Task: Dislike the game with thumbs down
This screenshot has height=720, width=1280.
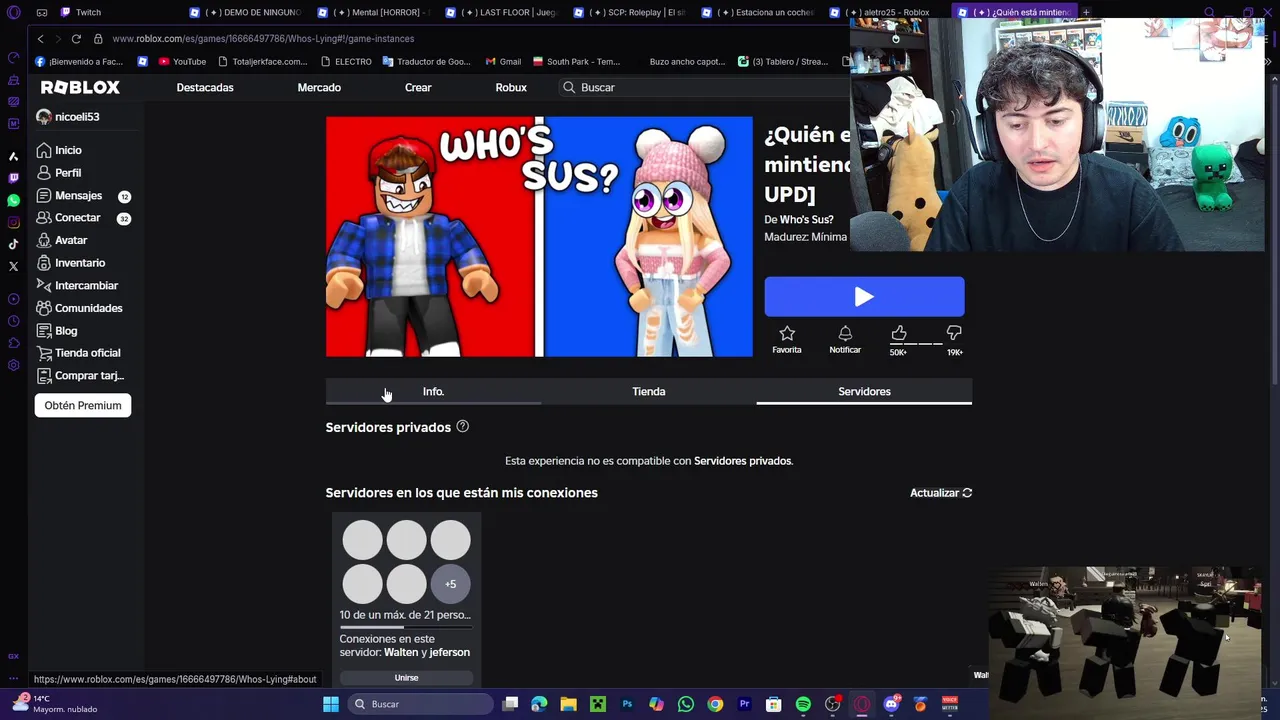Action: [x=954, y=334]
